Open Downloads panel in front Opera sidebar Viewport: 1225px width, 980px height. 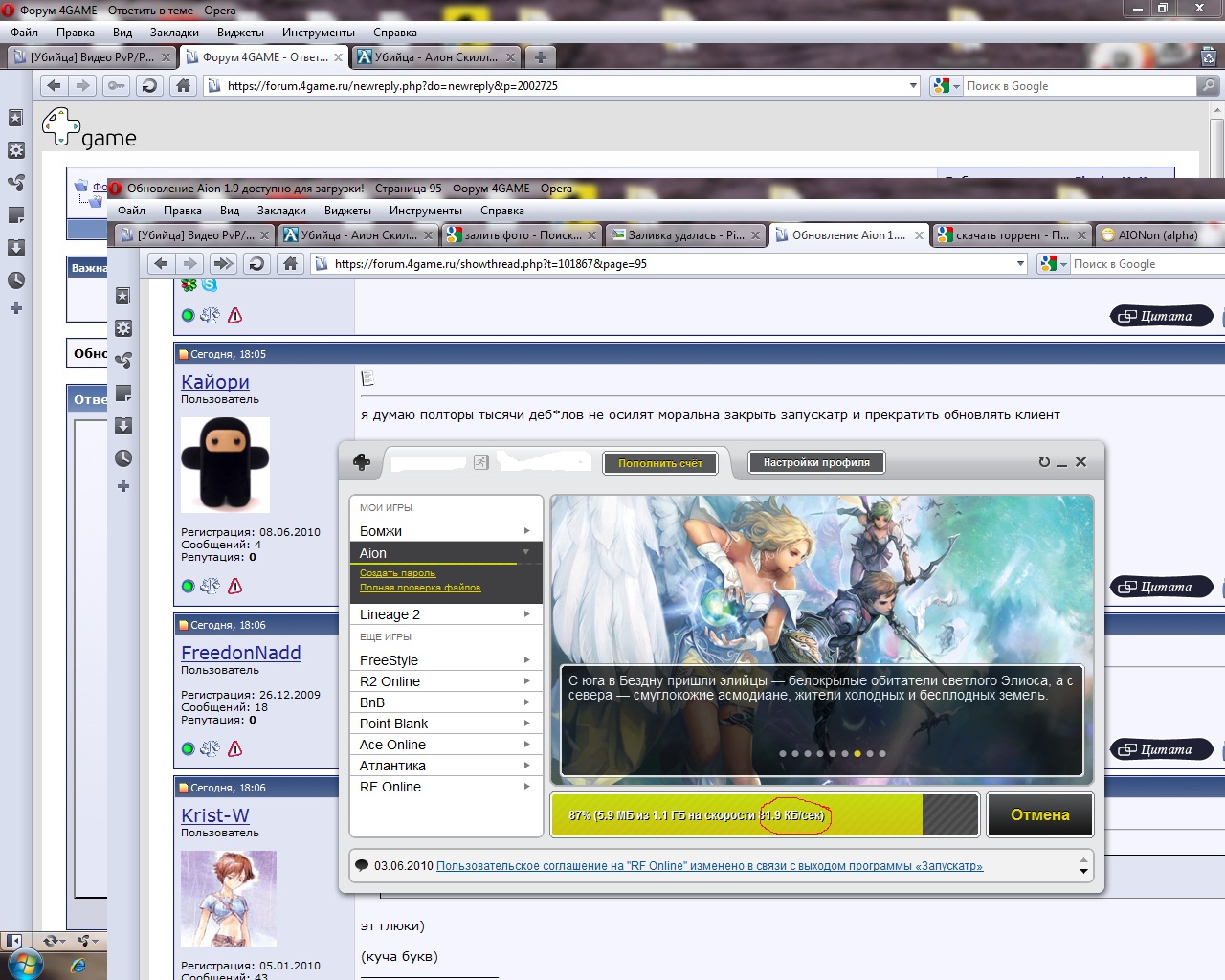[x=123, y=426]
